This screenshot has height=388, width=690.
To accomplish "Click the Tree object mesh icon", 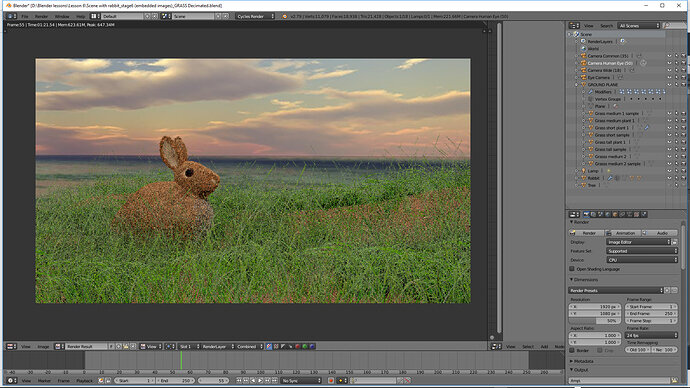I will point(584,185).
